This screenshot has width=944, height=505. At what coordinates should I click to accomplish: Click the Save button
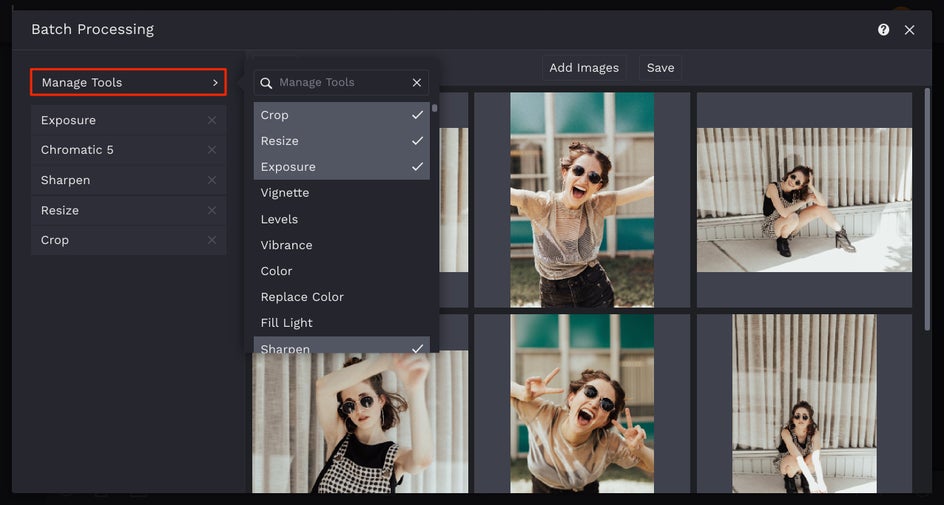tap(660, 68)
